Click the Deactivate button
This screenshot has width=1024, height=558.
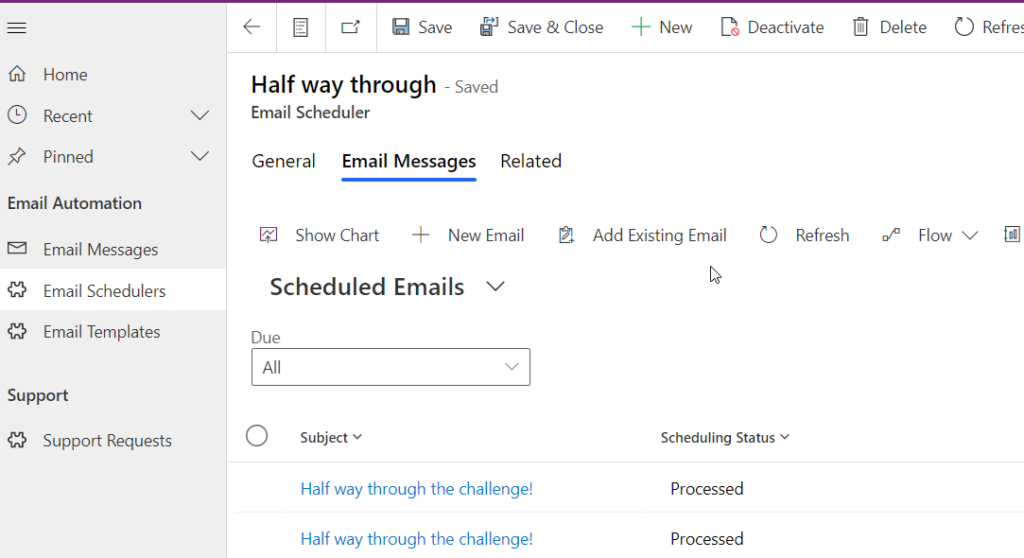click(x=772, y=27)
